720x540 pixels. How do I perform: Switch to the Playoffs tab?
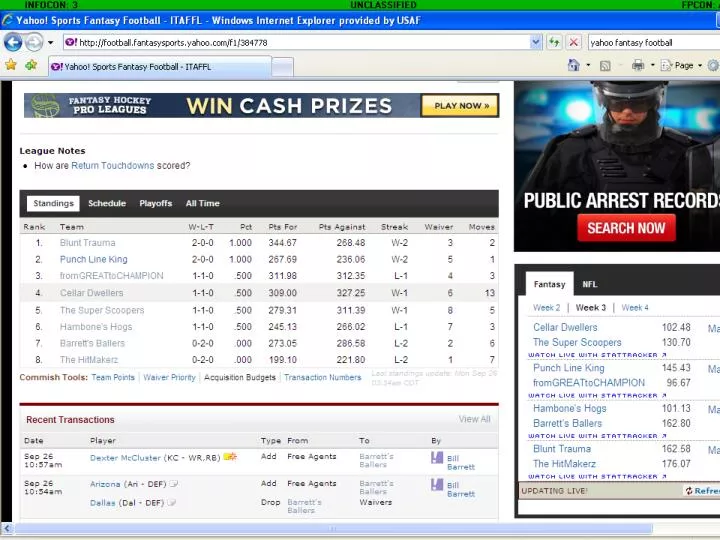[x=156, y=203]
